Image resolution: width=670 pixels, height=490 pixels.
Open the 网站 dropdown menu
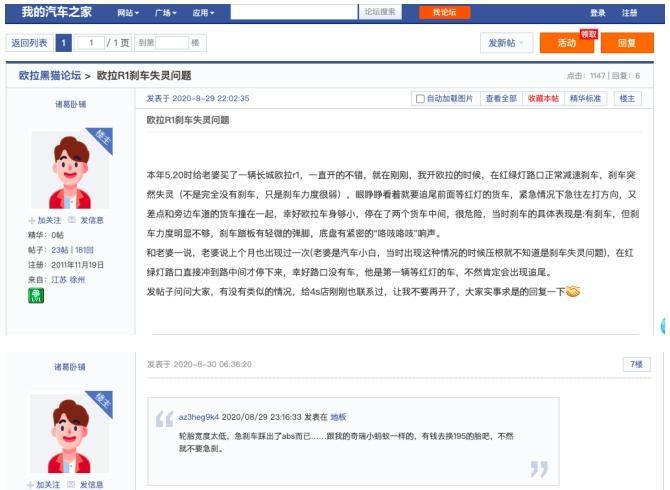pos(128,13)
